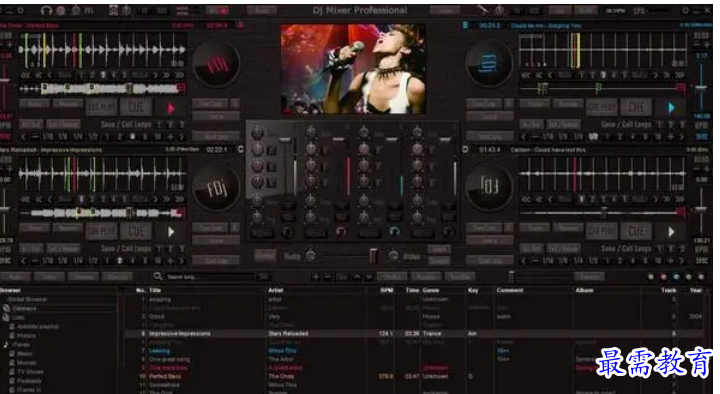This screenshot has height=394, width=720.
Task: Click the minus icon in the browser toolbar
Action: tap(327, 277)
